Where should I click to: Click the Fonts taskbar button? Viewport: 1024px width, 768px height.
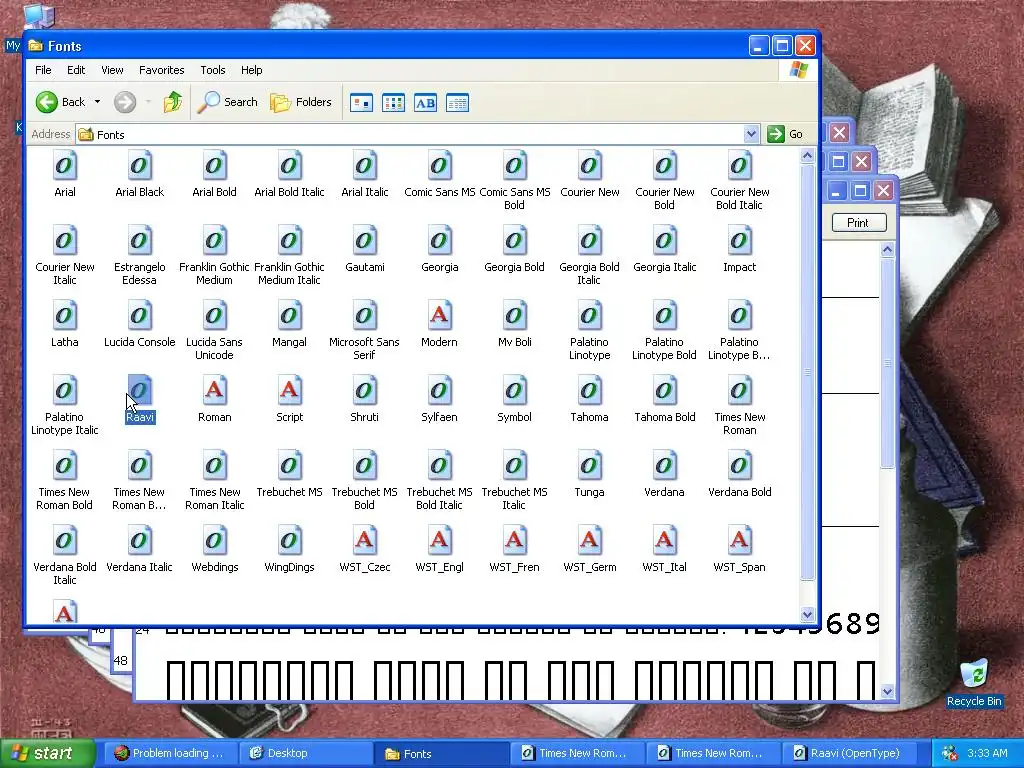(441, 753)
